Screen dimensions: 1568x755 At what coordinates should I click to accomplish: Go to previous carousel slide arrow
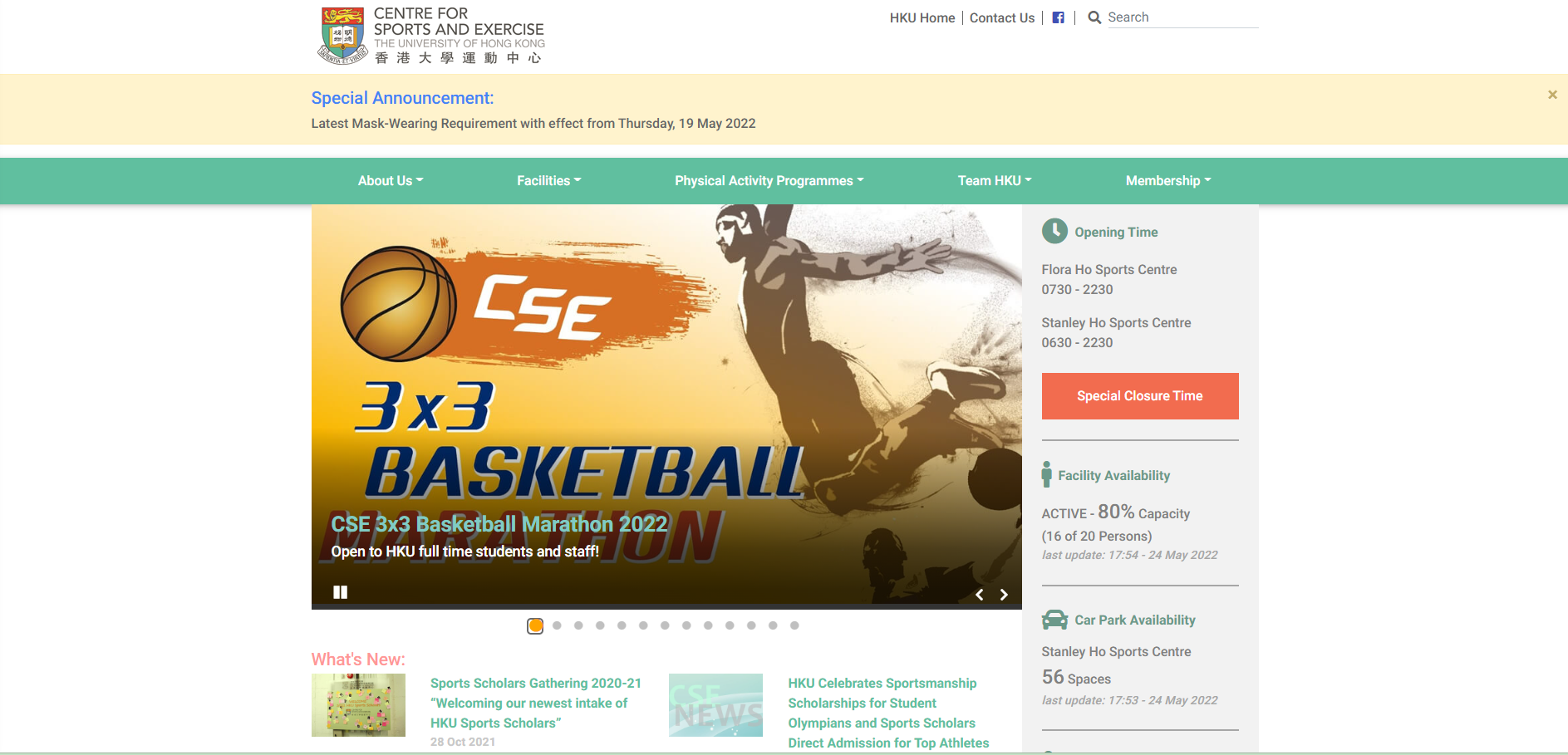[980, 595]
